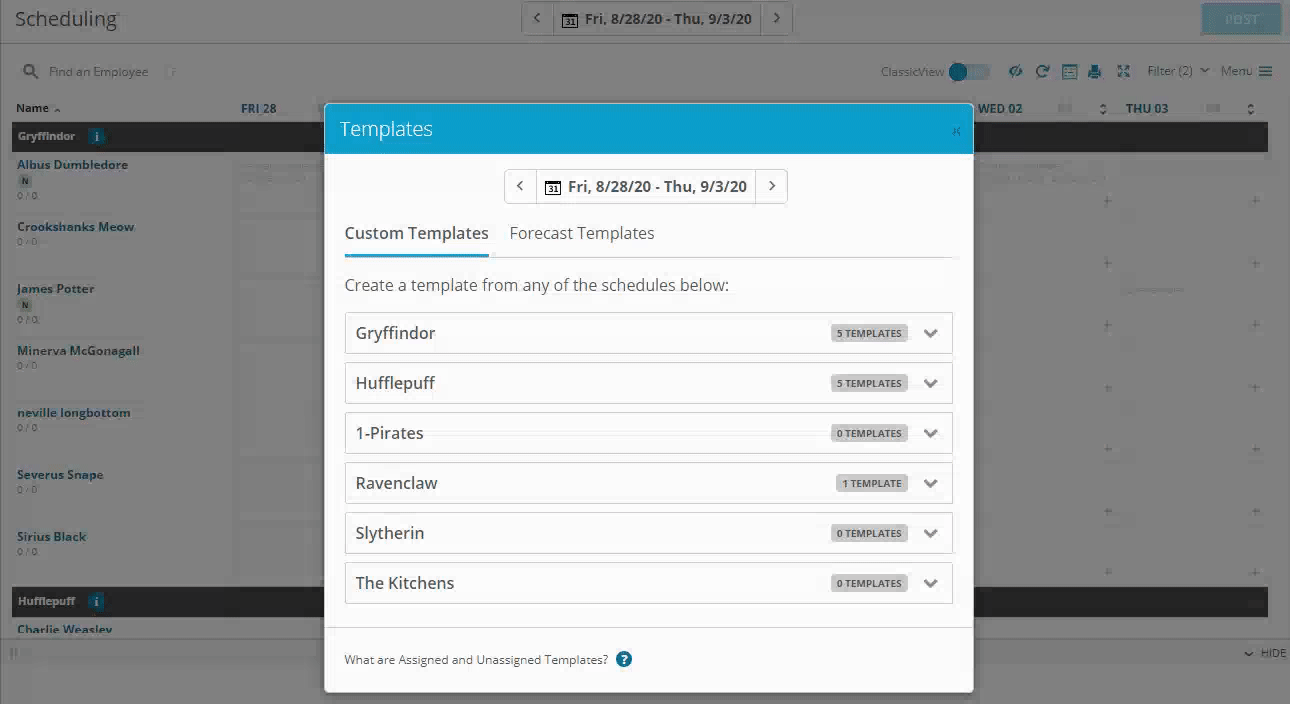The height and width of the screenshot is (704, 1290).
Task: Click the hide-eye icon in toolbar
Action: 1015,71
